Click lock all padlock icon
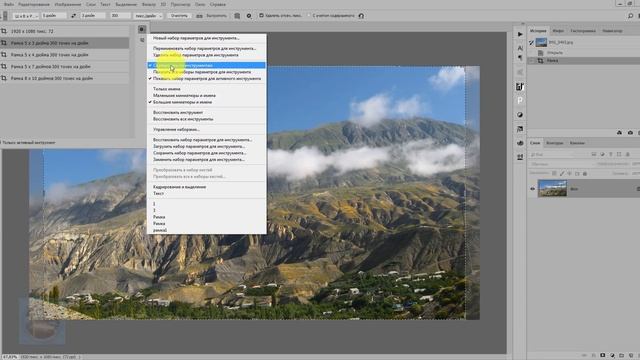Screen dimensions: 640x360 tap(584, 173)
